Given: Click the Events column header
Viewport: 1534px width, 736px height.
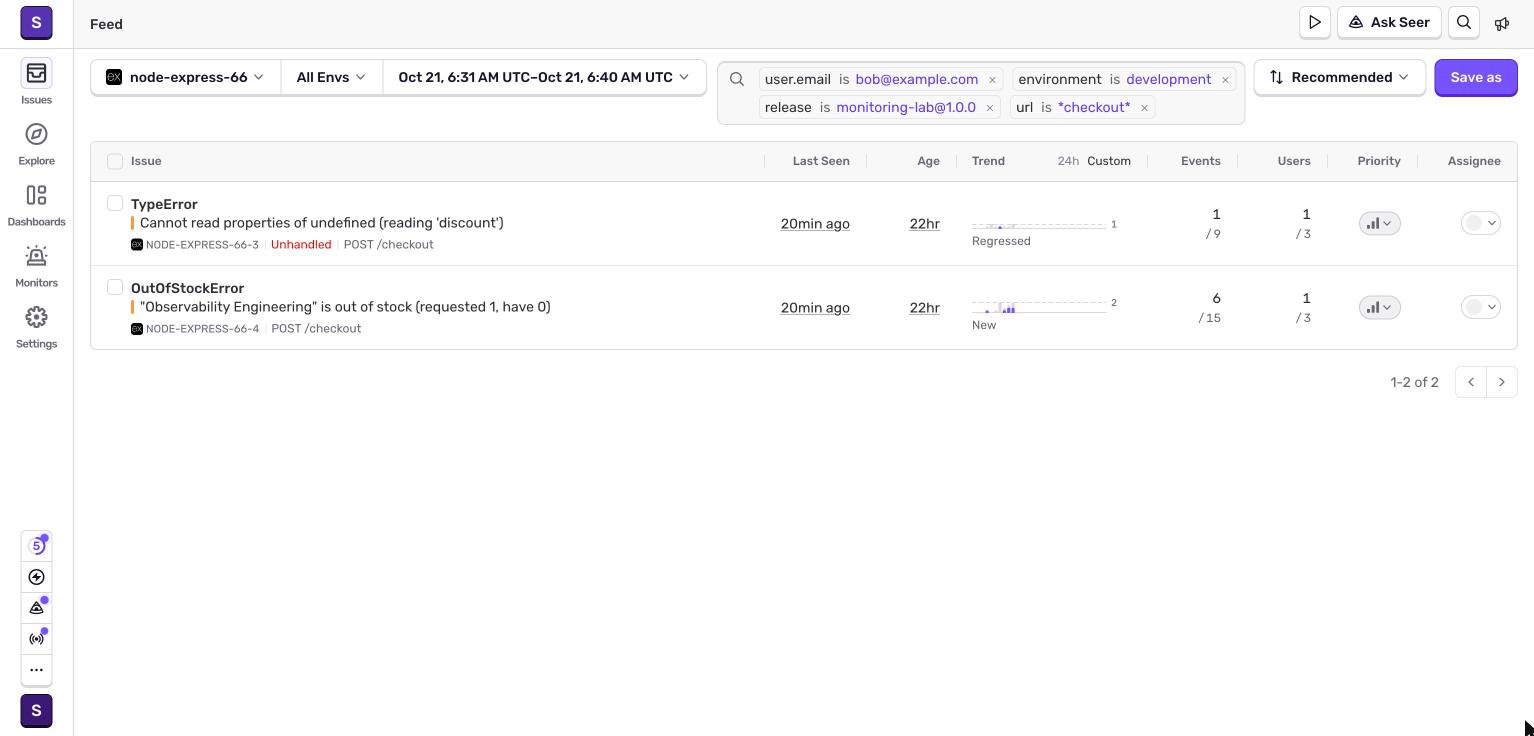Looking at the screenshot, I should (1200, 161).
